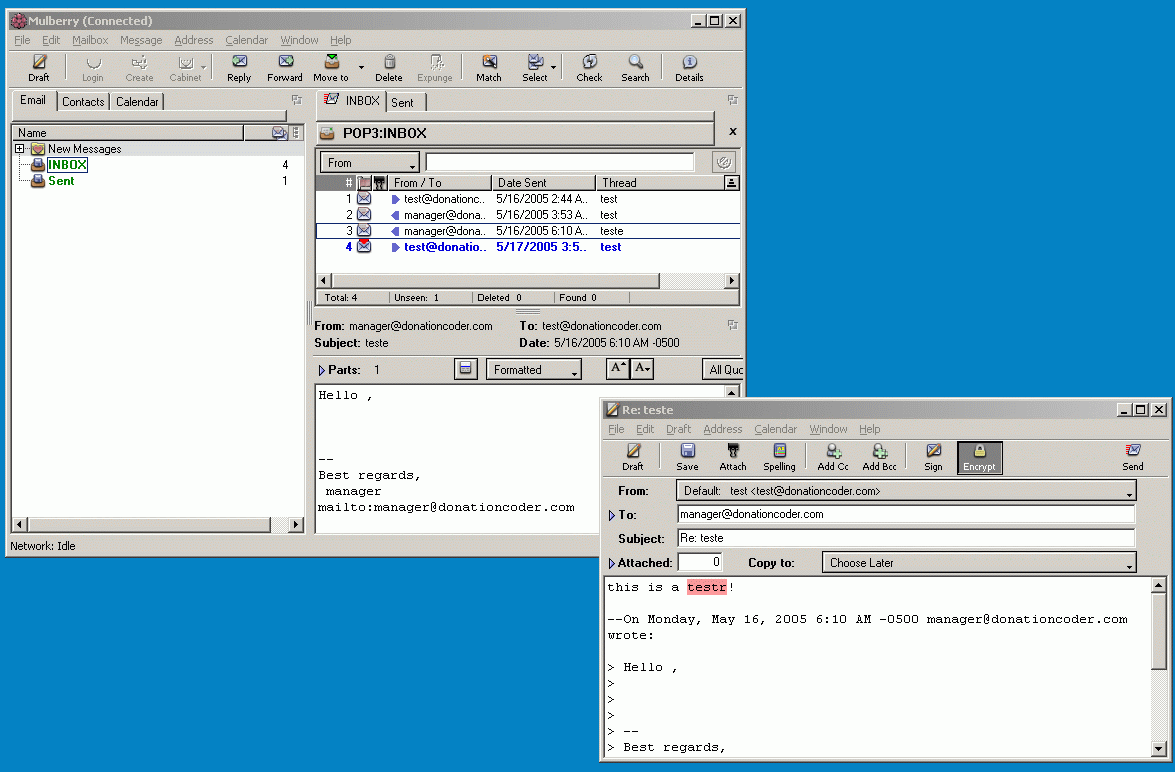Click the Draft icon in Mulberry toolbar
This screenshot has width=1175, height=772.
(x=39, y=67)
